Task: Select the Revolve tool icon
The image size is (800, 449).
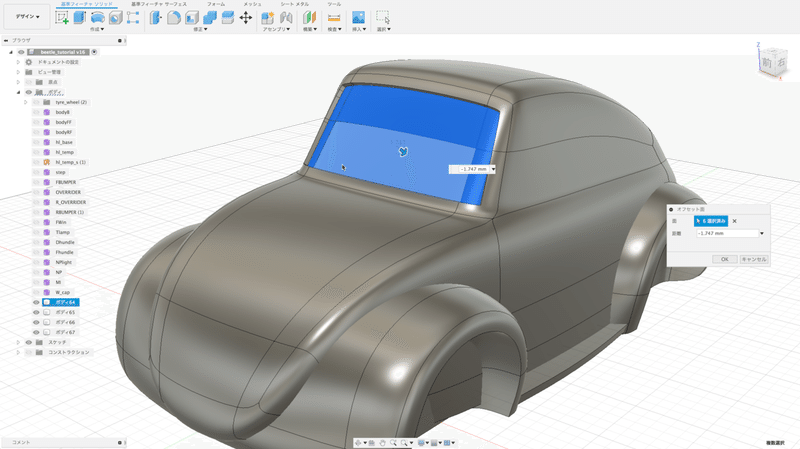Action: (x=98, y=17)
